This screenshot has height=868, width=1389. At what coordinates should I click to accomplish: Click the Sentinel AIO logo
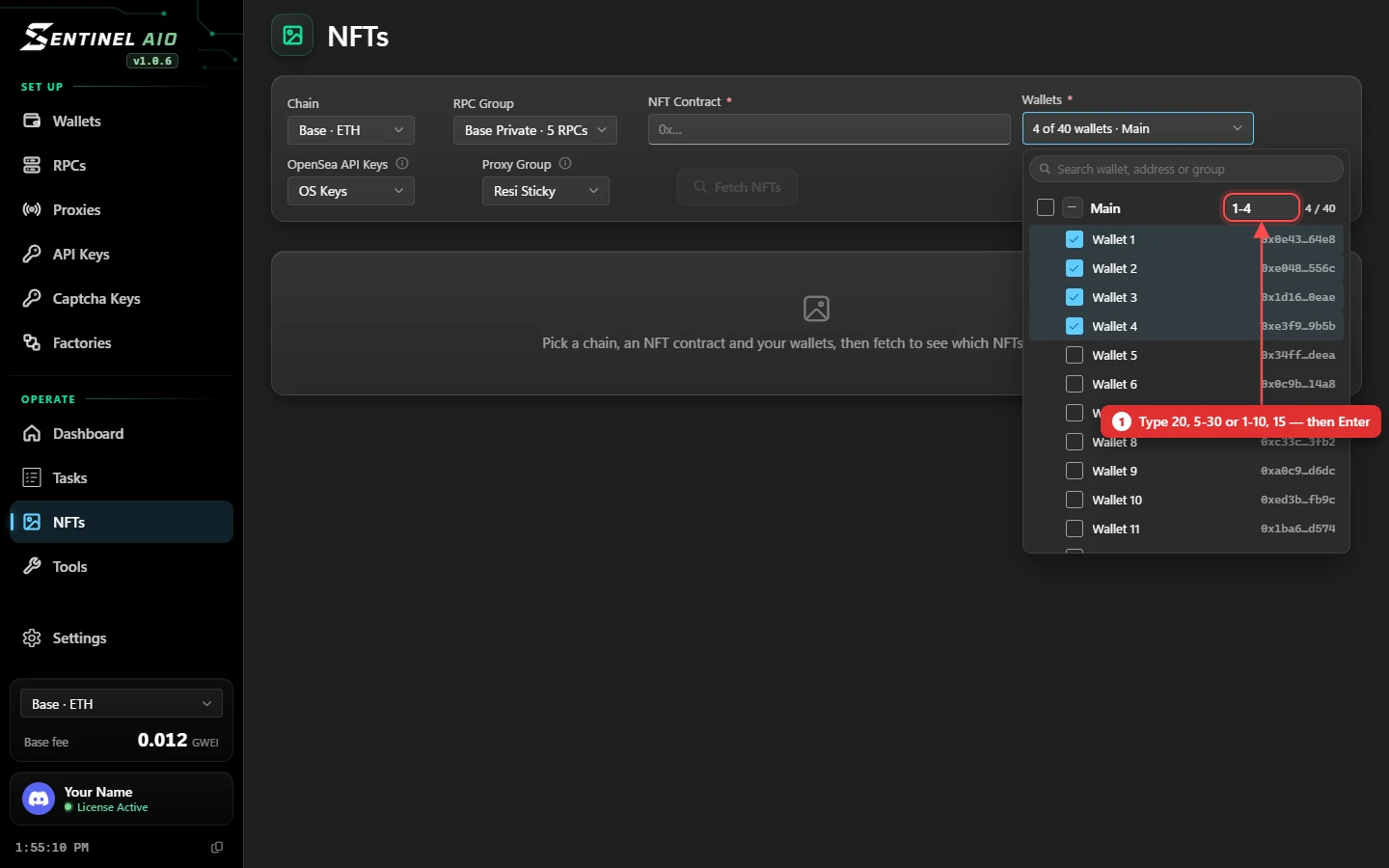[x=98, y=38]
